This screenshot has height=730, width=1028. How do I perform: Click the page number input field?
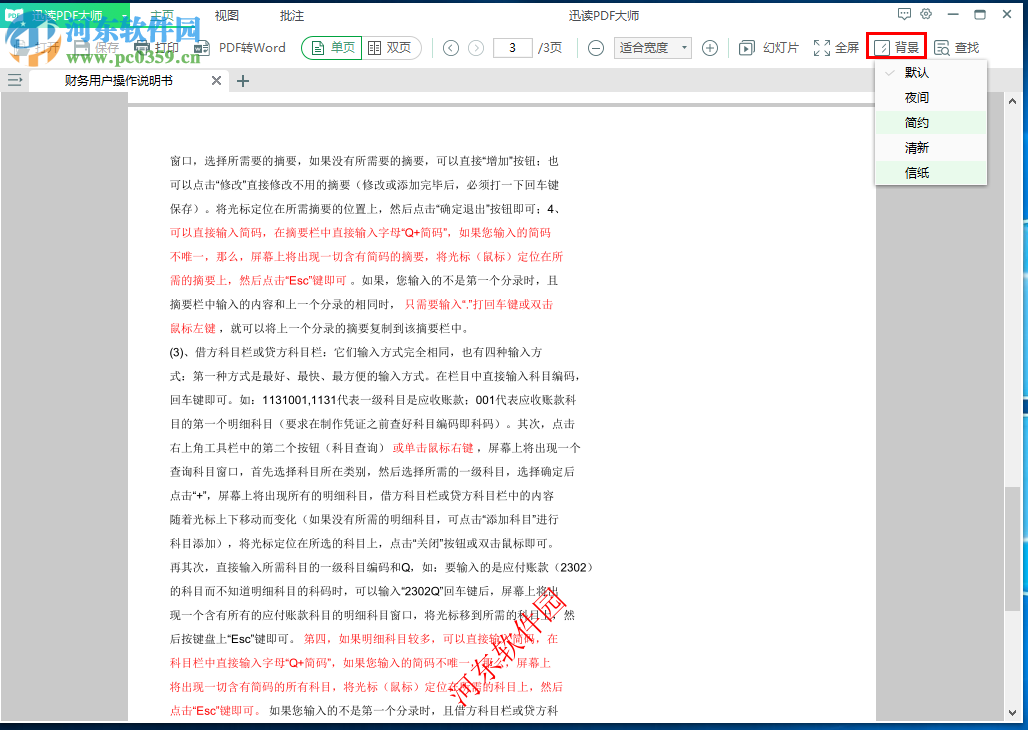pos(512,47)
